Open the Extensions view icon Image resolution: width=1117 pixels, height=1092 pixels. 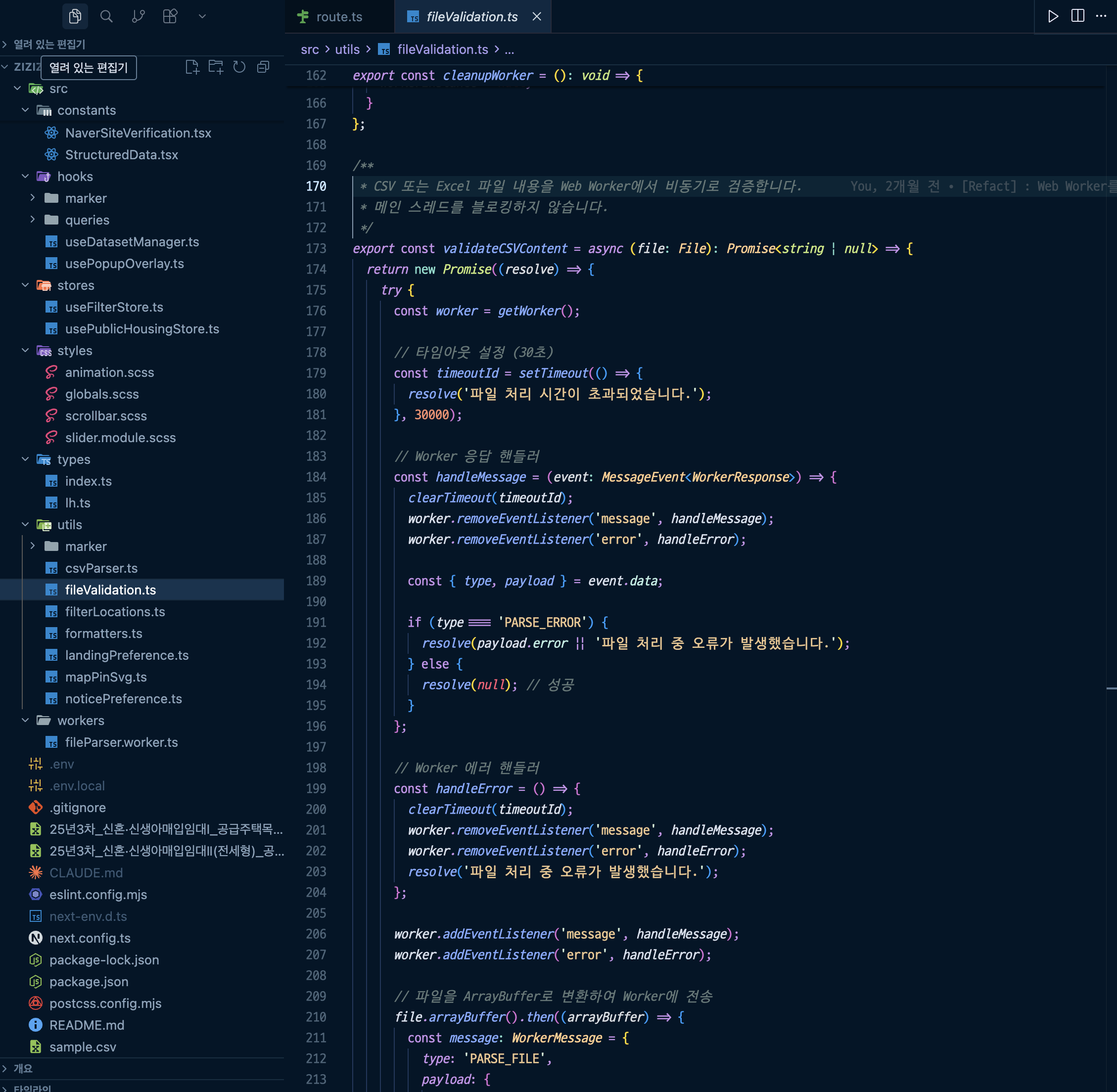(x=170, y=17)
